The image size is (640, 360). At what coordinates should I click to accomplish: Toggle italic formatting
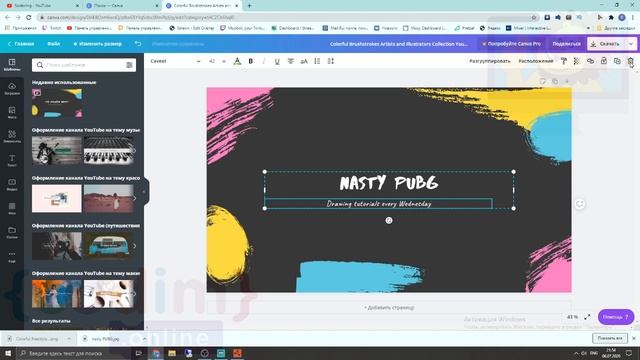click(x=264, y=61)
